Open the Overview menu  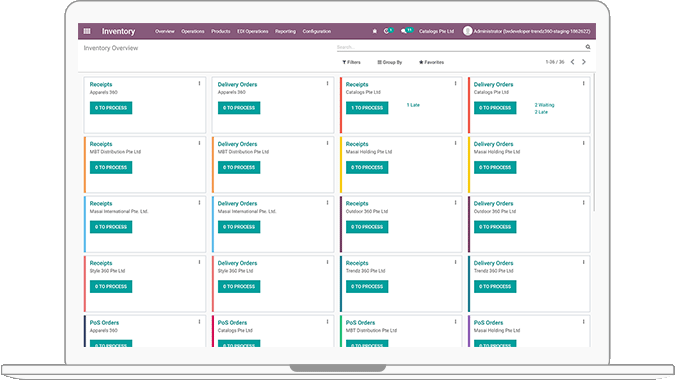pos(165,31)
